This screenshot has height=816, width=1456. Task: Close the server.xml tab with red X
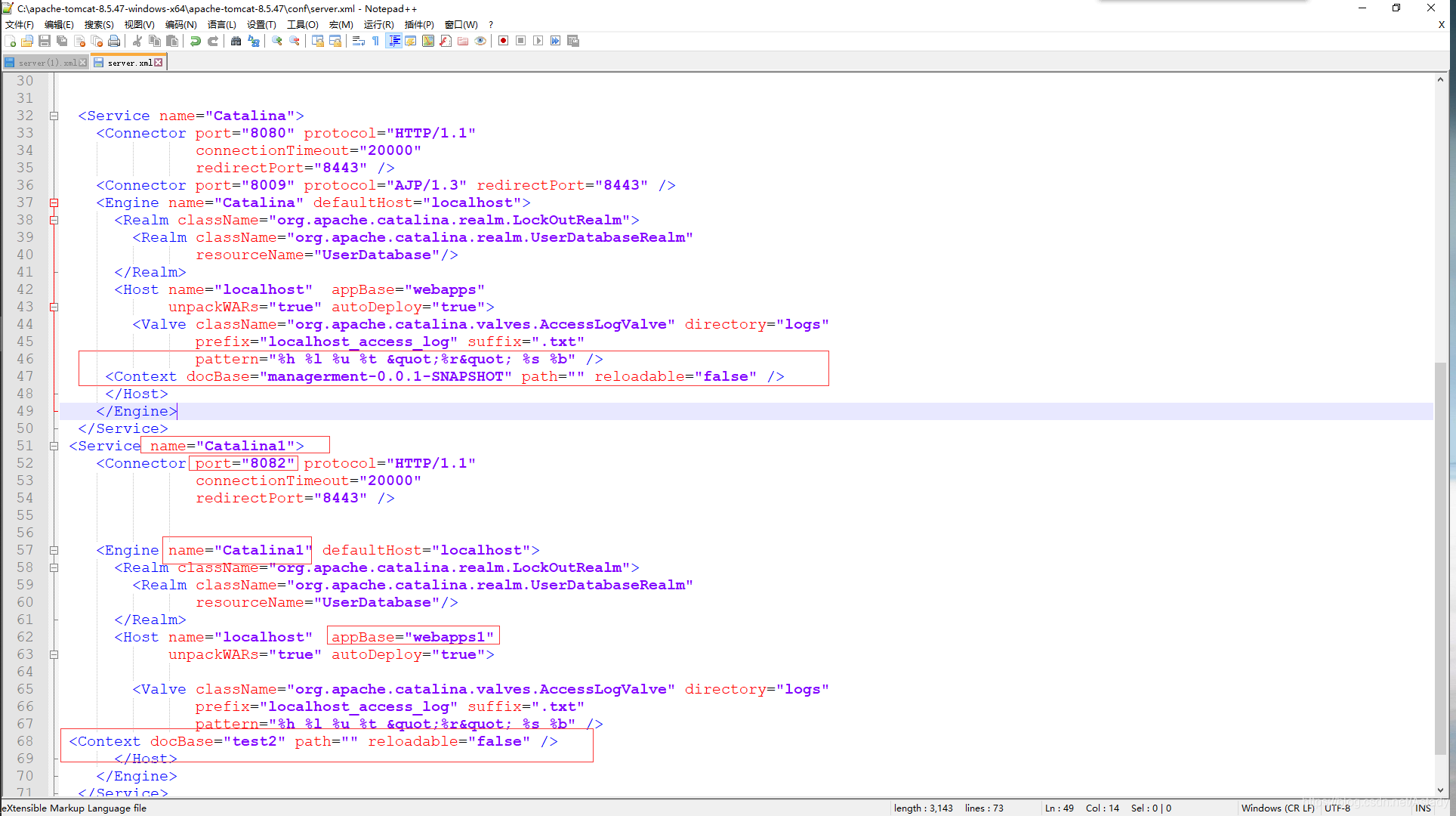[159, 63]
